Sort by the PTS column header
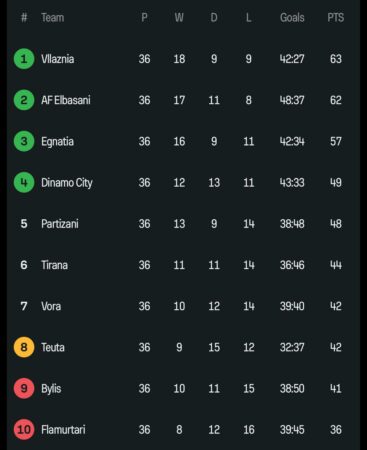The image size is (367, 450). (x=335, y=18)
